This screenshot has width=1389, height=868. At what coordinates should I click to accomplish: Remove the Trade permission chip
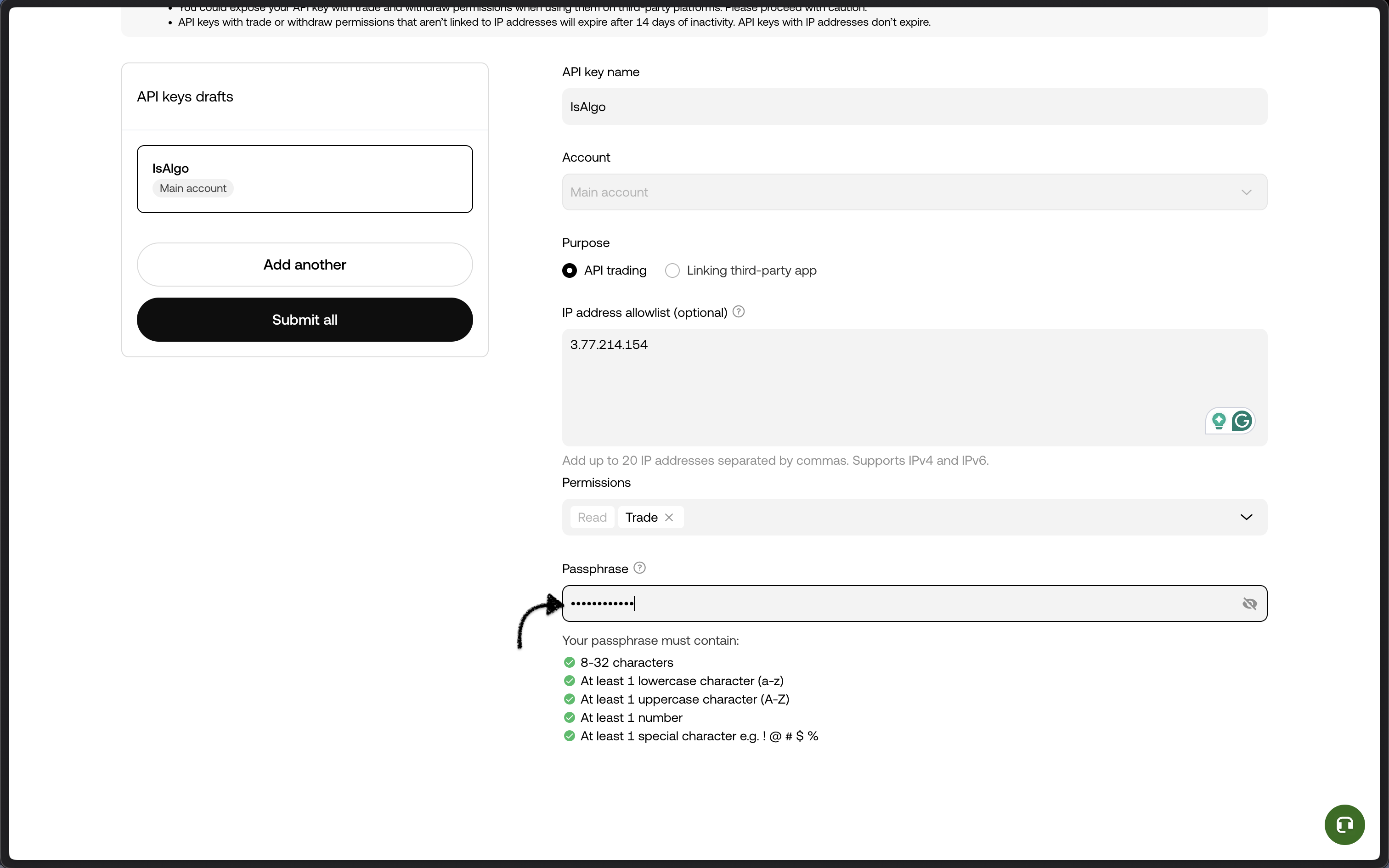(669, 517)
